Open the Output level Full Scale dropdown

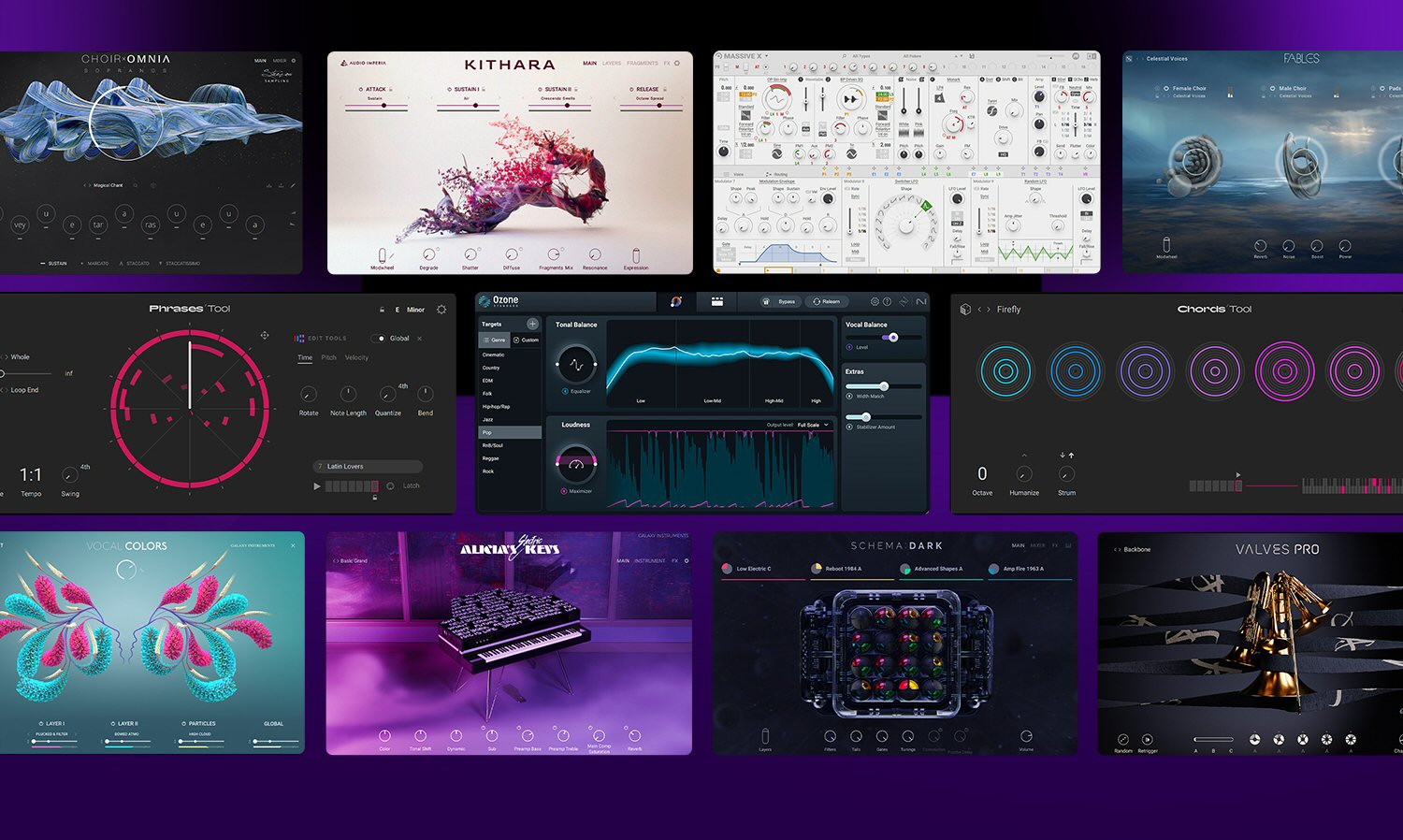[x=813, y=425]
